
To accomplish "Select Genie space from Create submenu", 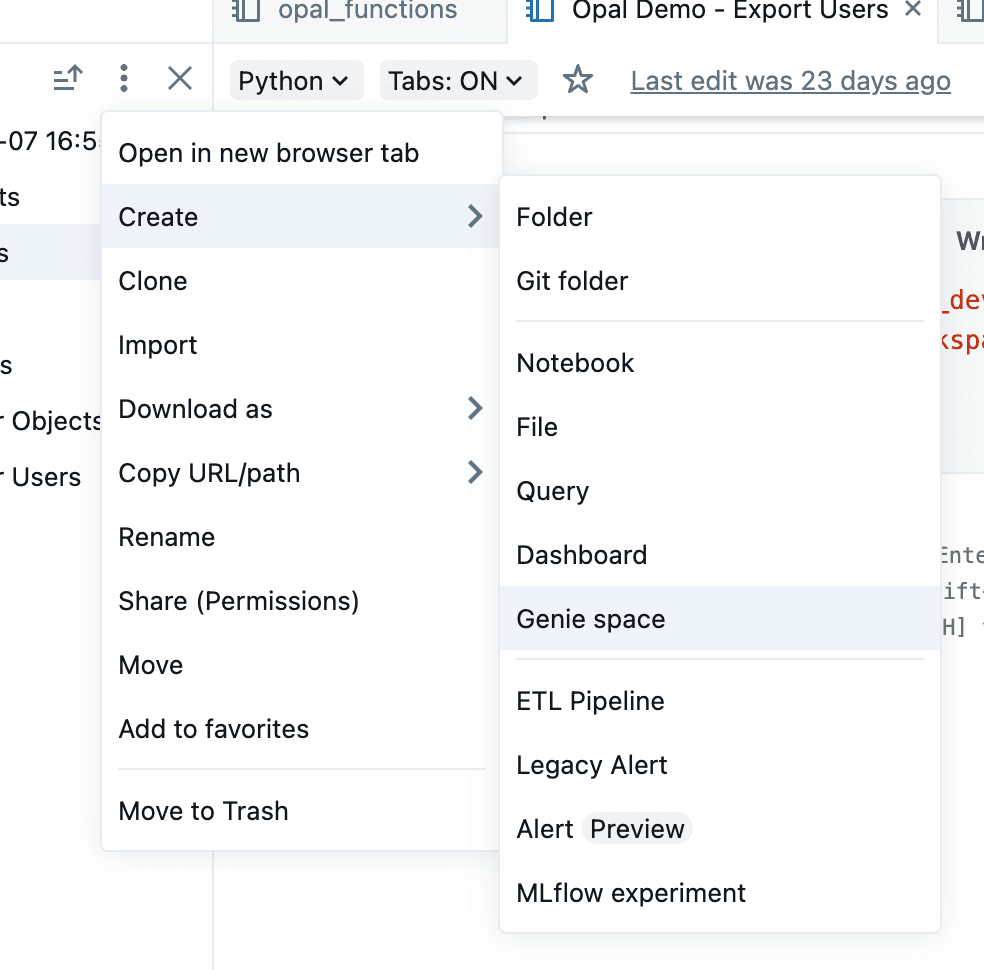I will (591, 619).
